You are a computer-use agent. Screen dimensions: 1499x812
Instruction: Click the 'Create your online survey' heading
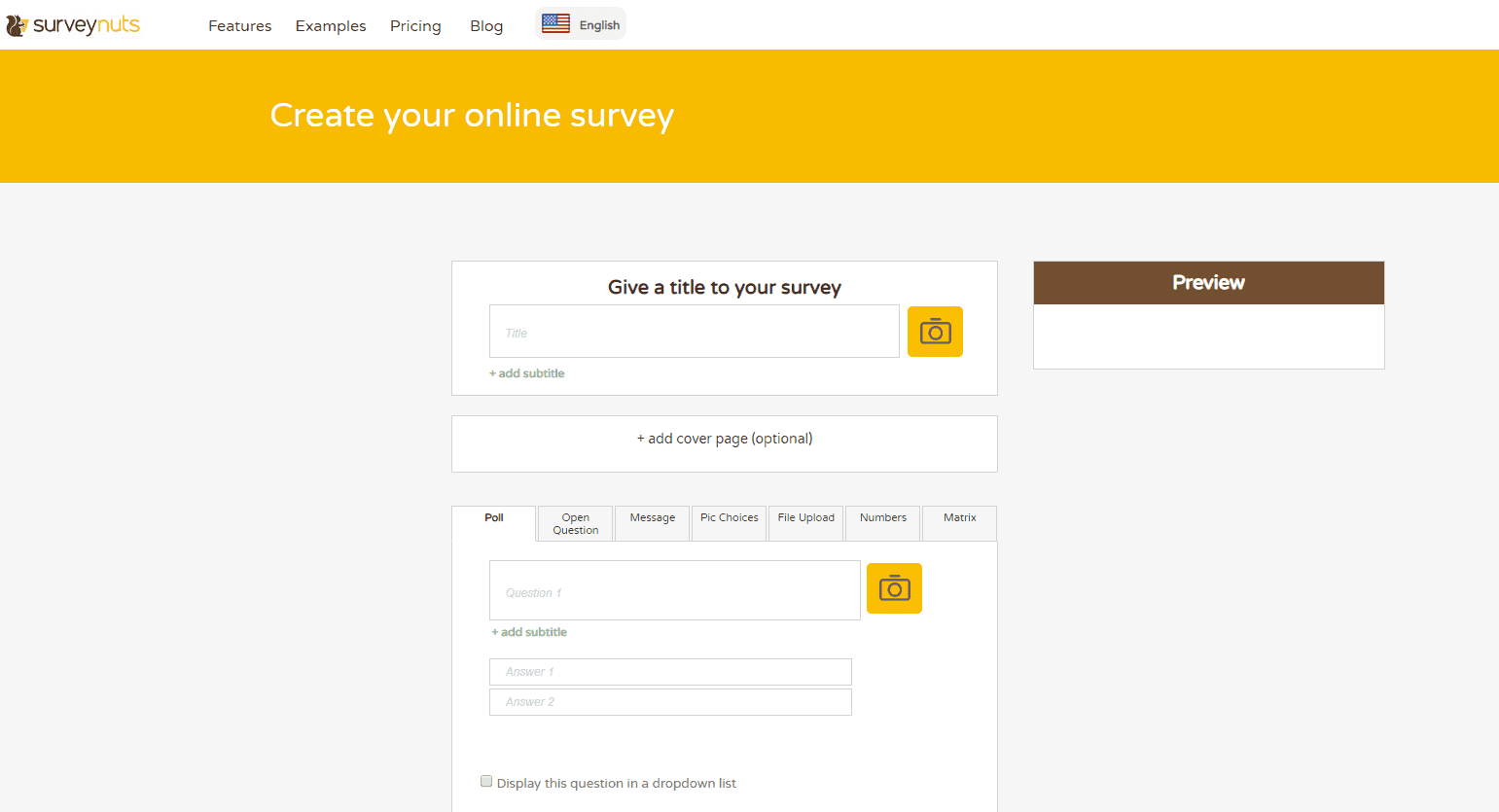[x=472, y=116]
